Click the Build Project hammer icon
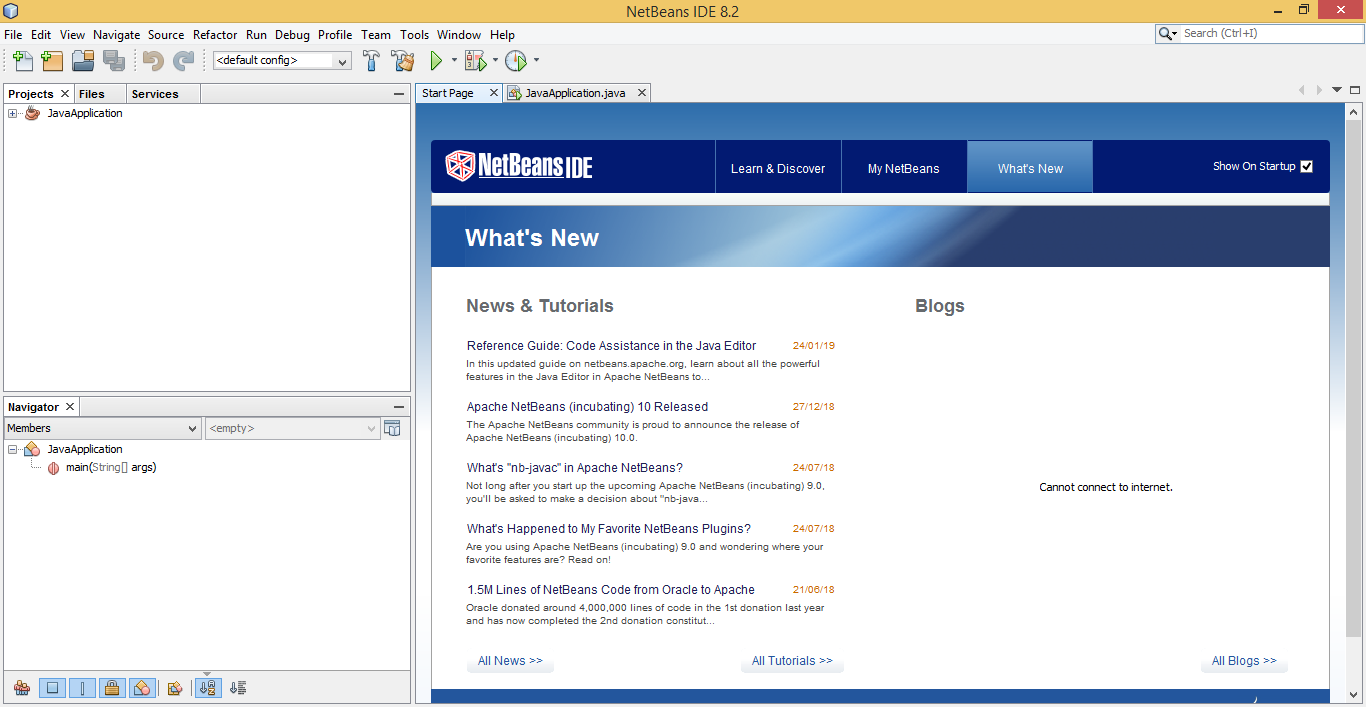The image size is (1366, 707). click(x=371, y=61)
